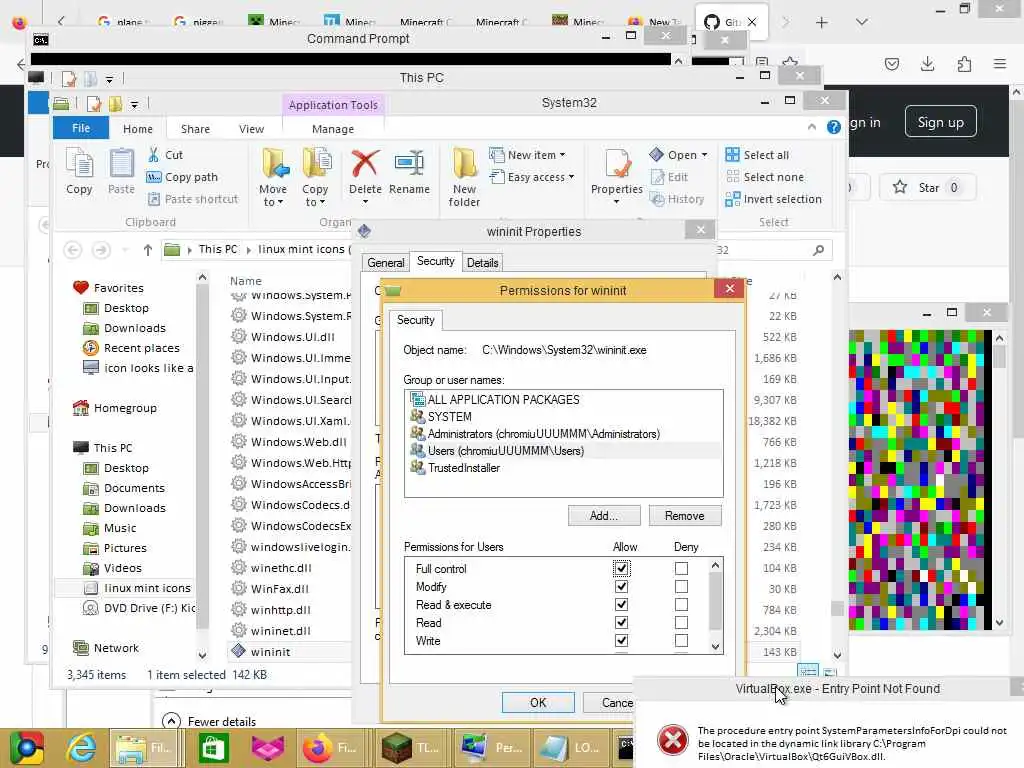The height and width of the screenshot is (768, 1024).
Task: Click the Firefox Pocket shield icon
Action: click(891, 63)
